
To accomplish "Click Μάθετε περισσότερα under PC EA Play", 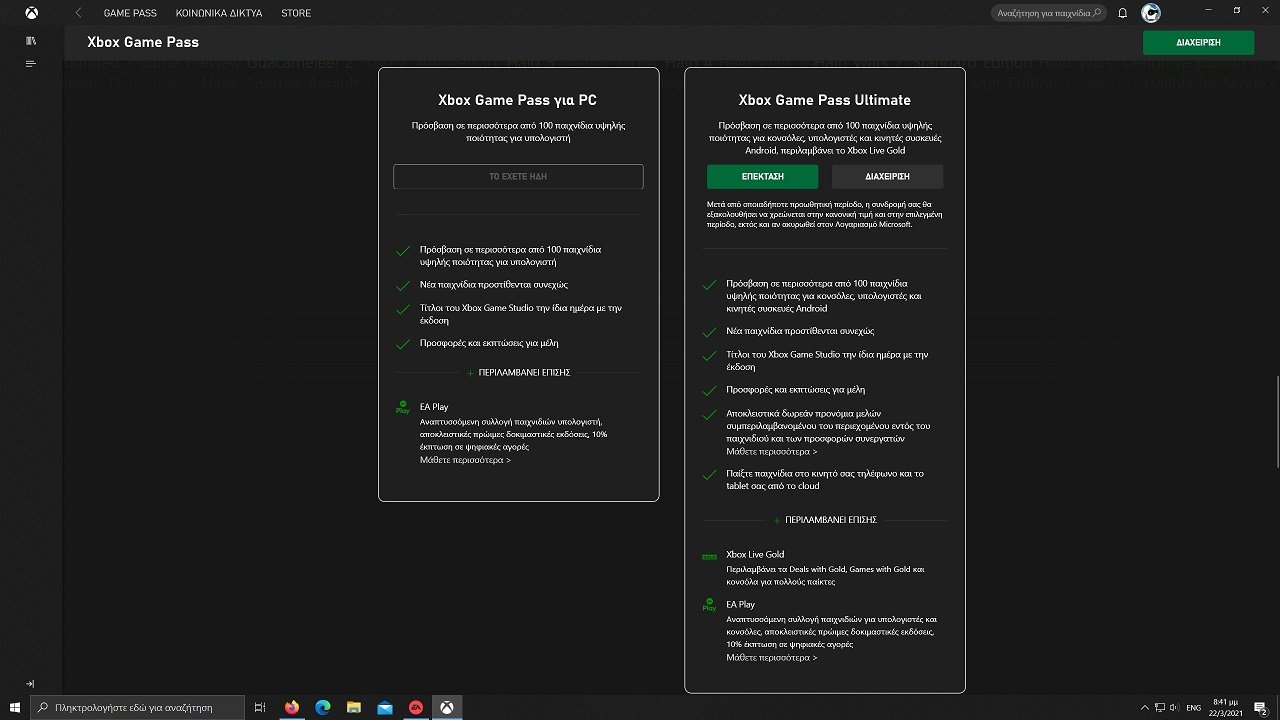I will coord(465,460).
